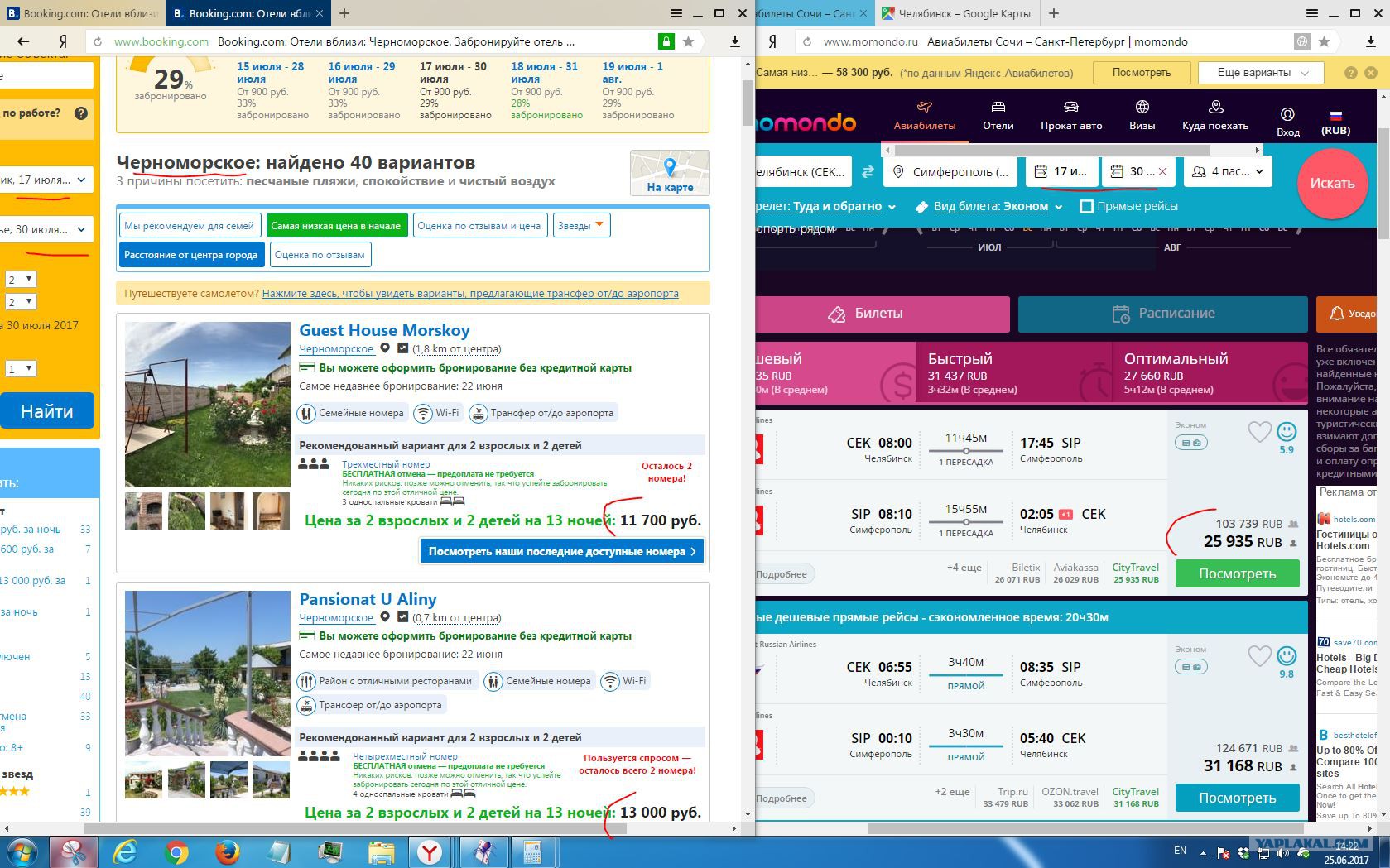The width and height of the screenshot is (1390, 868).
Task: Switch to the 'Челябинск – Google Карты' tab
Action: (957, 13)
